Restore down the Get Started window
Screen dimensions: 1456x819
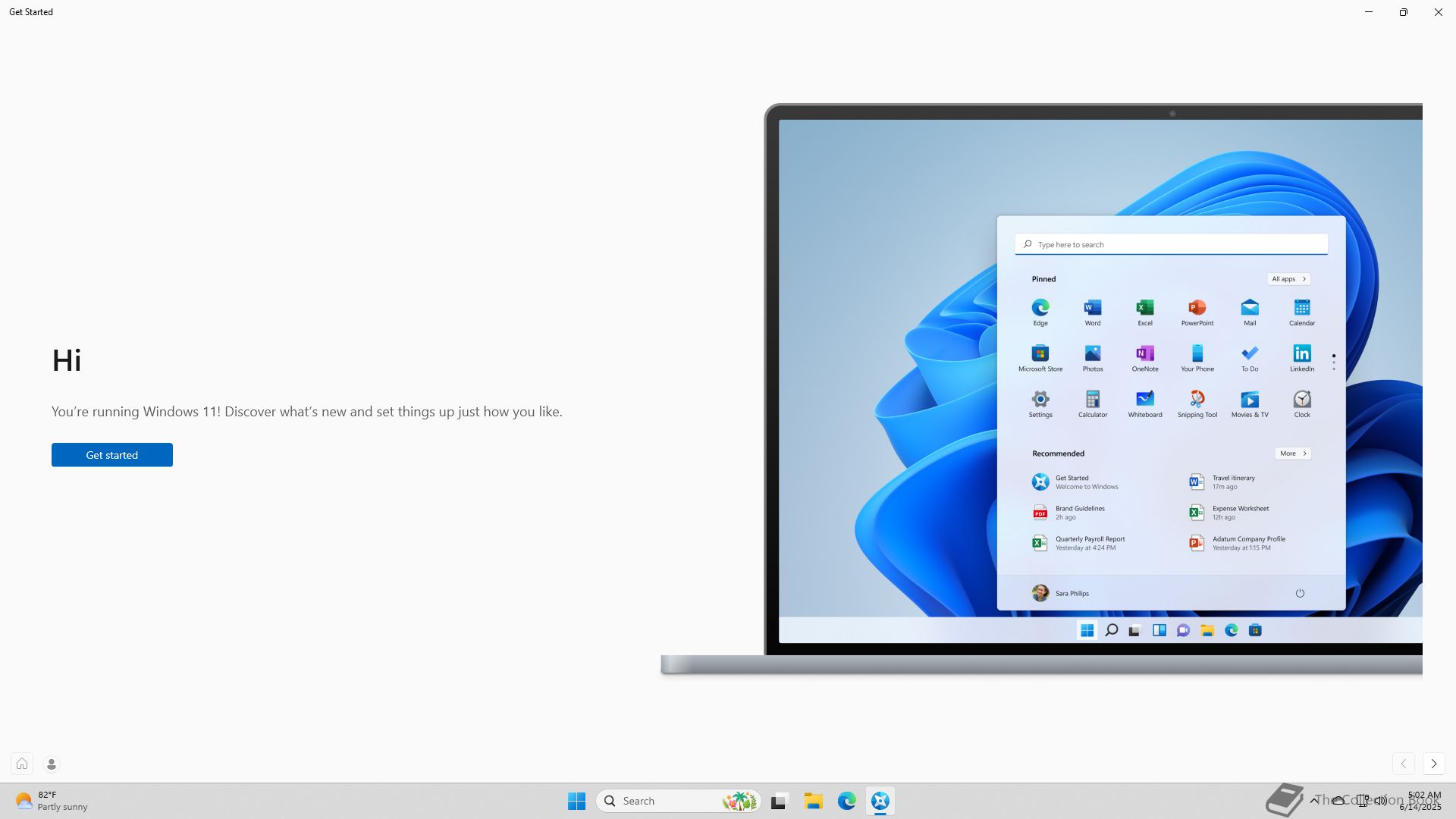[1403, 12]
